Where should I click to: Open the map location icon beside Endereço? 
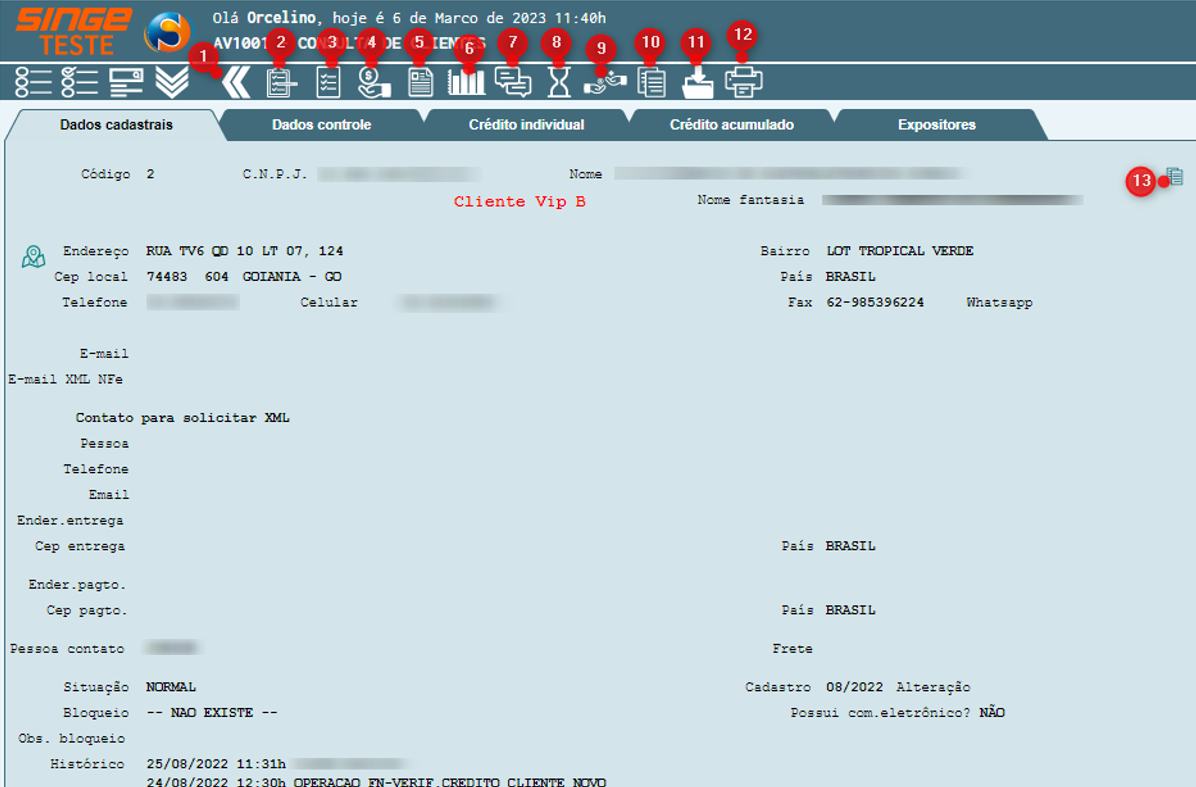pos(33,257)
